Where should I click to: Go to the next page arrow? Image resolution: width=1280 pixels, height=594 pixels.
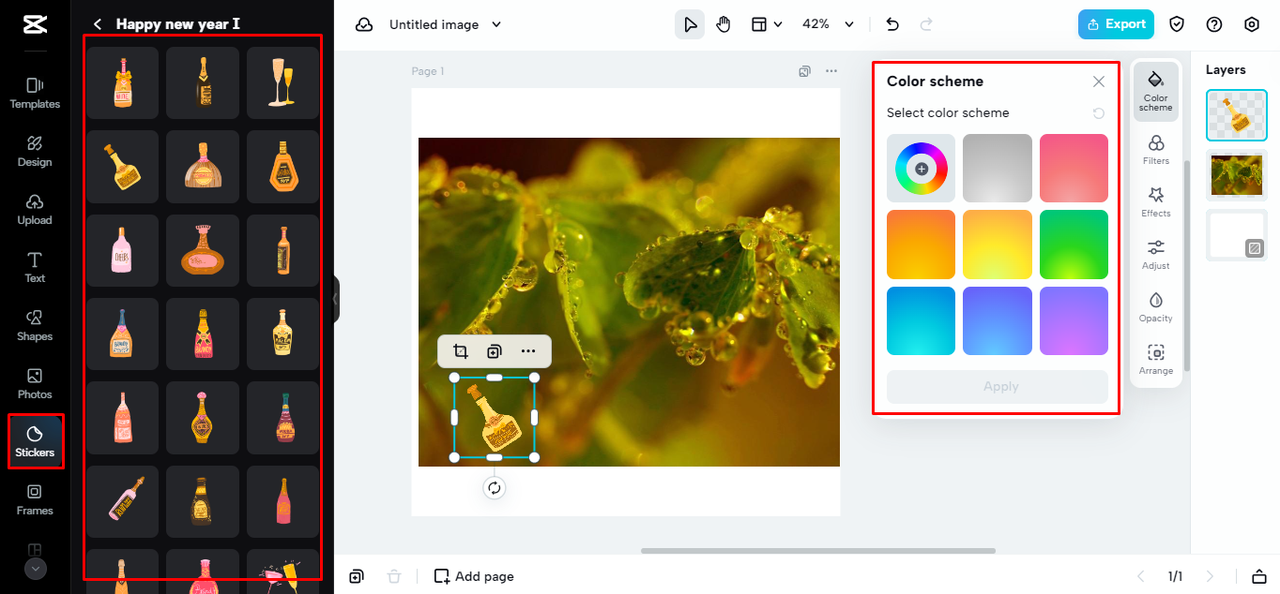[1210, 576]
